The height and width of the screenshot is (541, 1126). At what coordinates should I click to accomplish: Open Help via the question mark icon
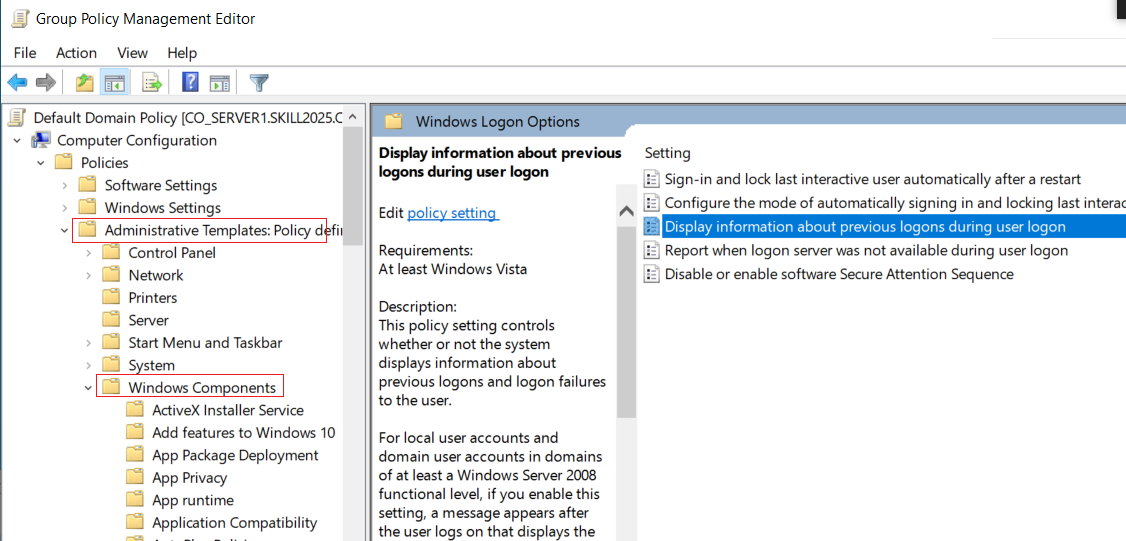pyautogui.click(x=190, y=83)
